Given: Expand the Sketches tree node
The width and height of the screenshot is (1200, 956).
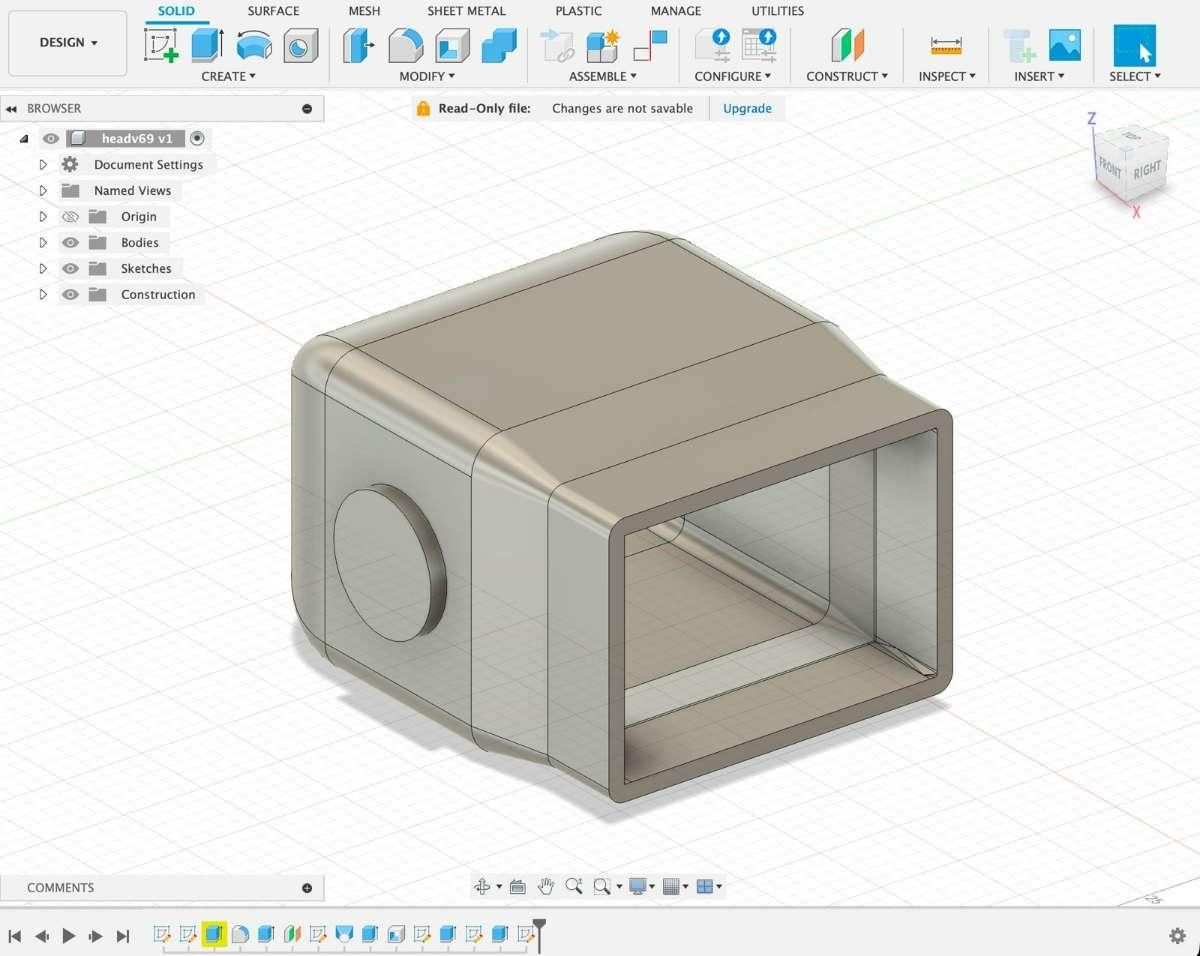Looking at the screenshot, I should coord(43,268).
